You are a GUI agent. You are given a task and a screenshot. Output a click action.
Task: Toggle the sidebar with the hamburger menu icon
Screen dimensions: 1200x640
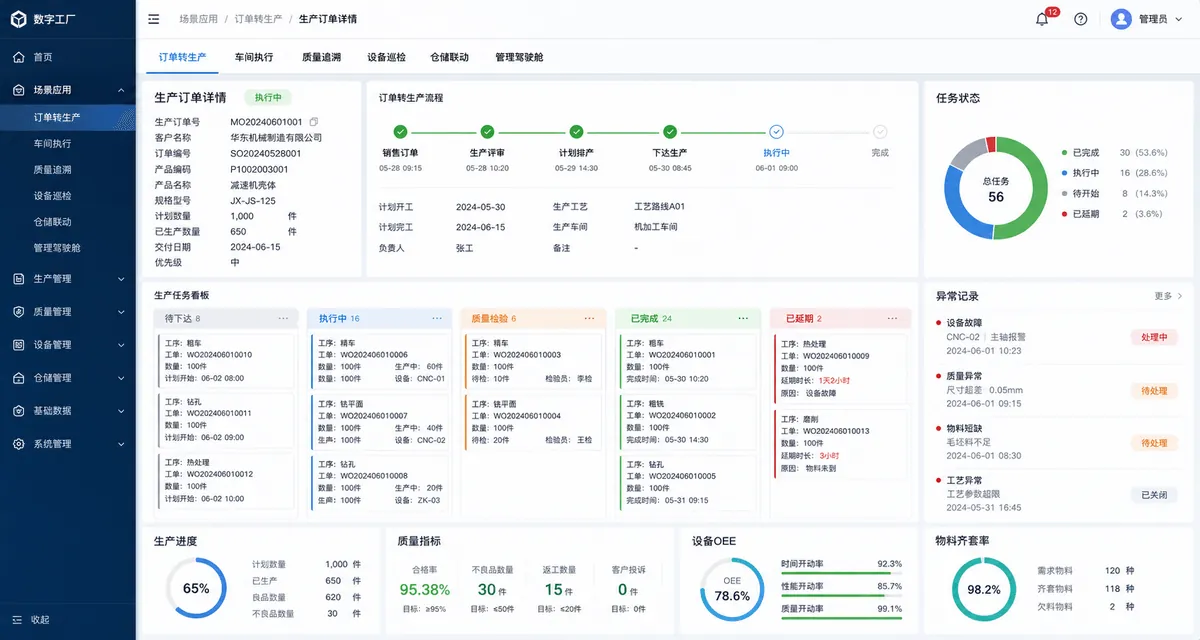coord(153,19)
